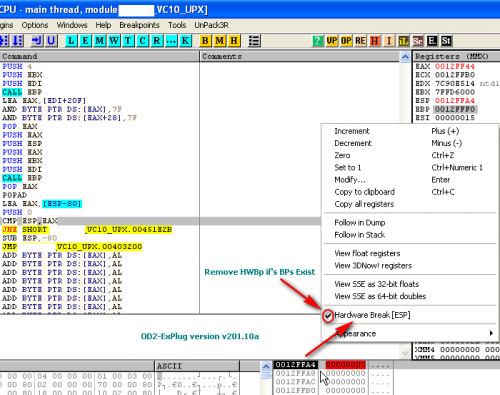Screen dimensions: 500x395
Task: Click the green question mark plugin icon
Action: pyautogui.click(x=318, y=41)
